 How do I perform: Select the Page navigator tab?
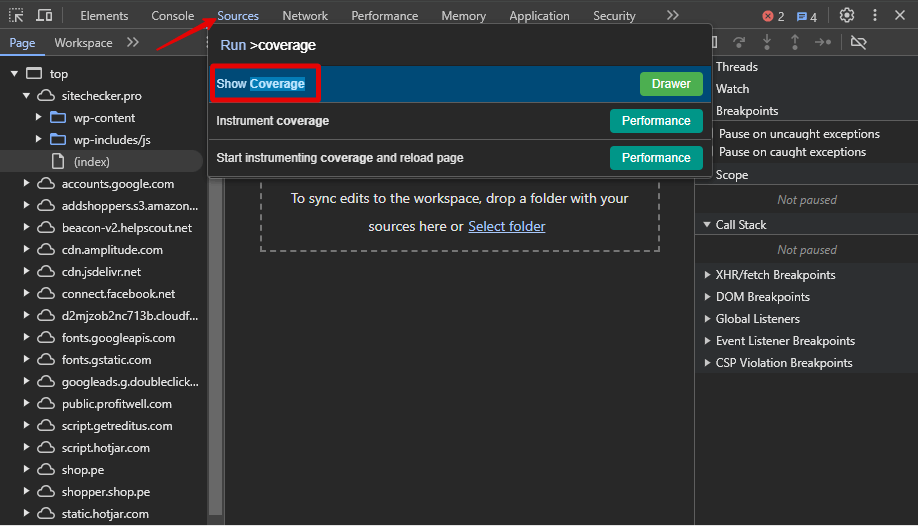coord(22,43)
